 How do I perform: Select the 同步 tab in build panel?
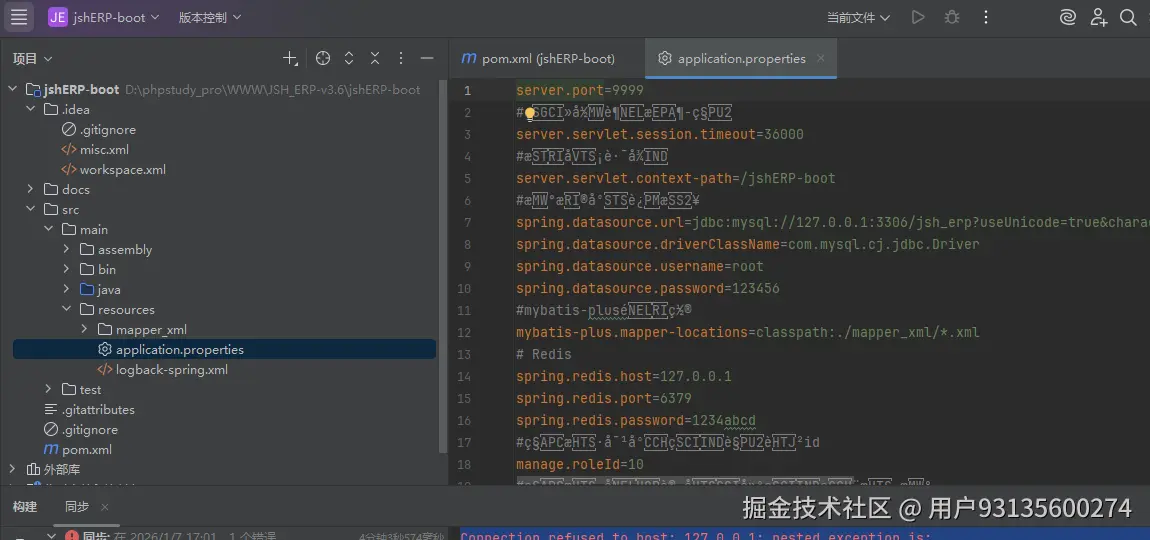pyautogui.click(x=76, y=506)
